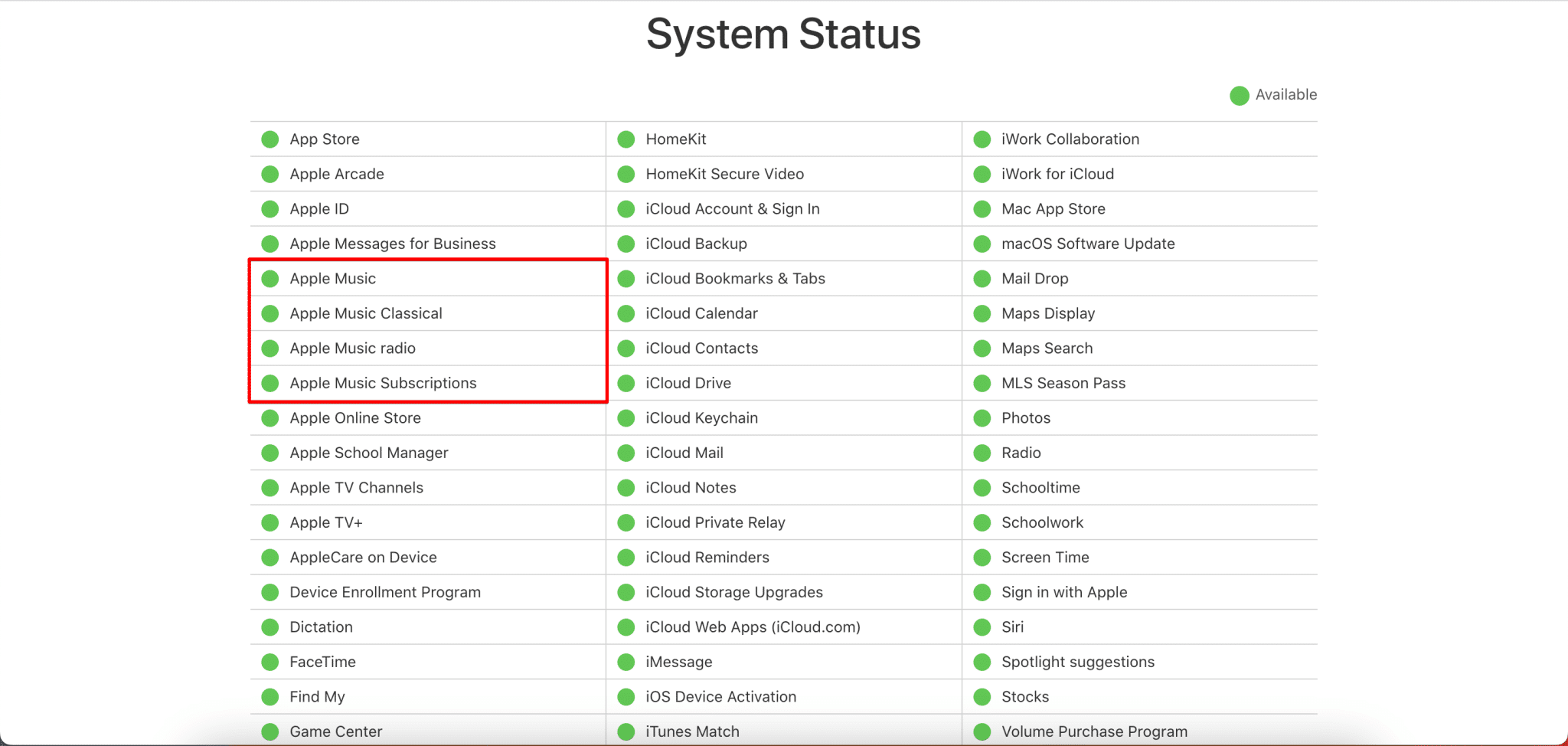Click the green dot beside Maps Search

coord(982,348)
